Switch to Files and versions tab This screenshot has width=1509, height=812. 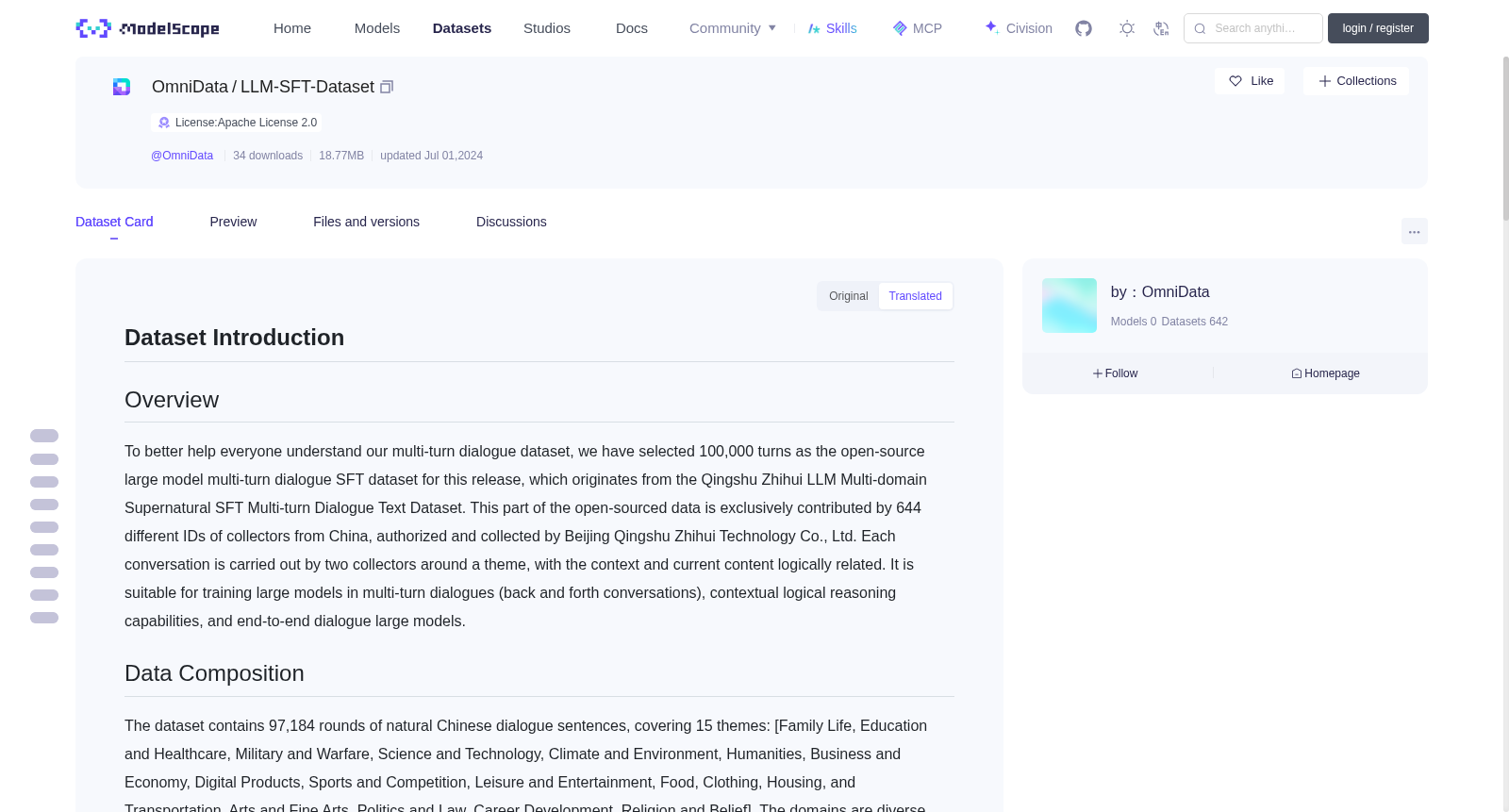(366, 222)
